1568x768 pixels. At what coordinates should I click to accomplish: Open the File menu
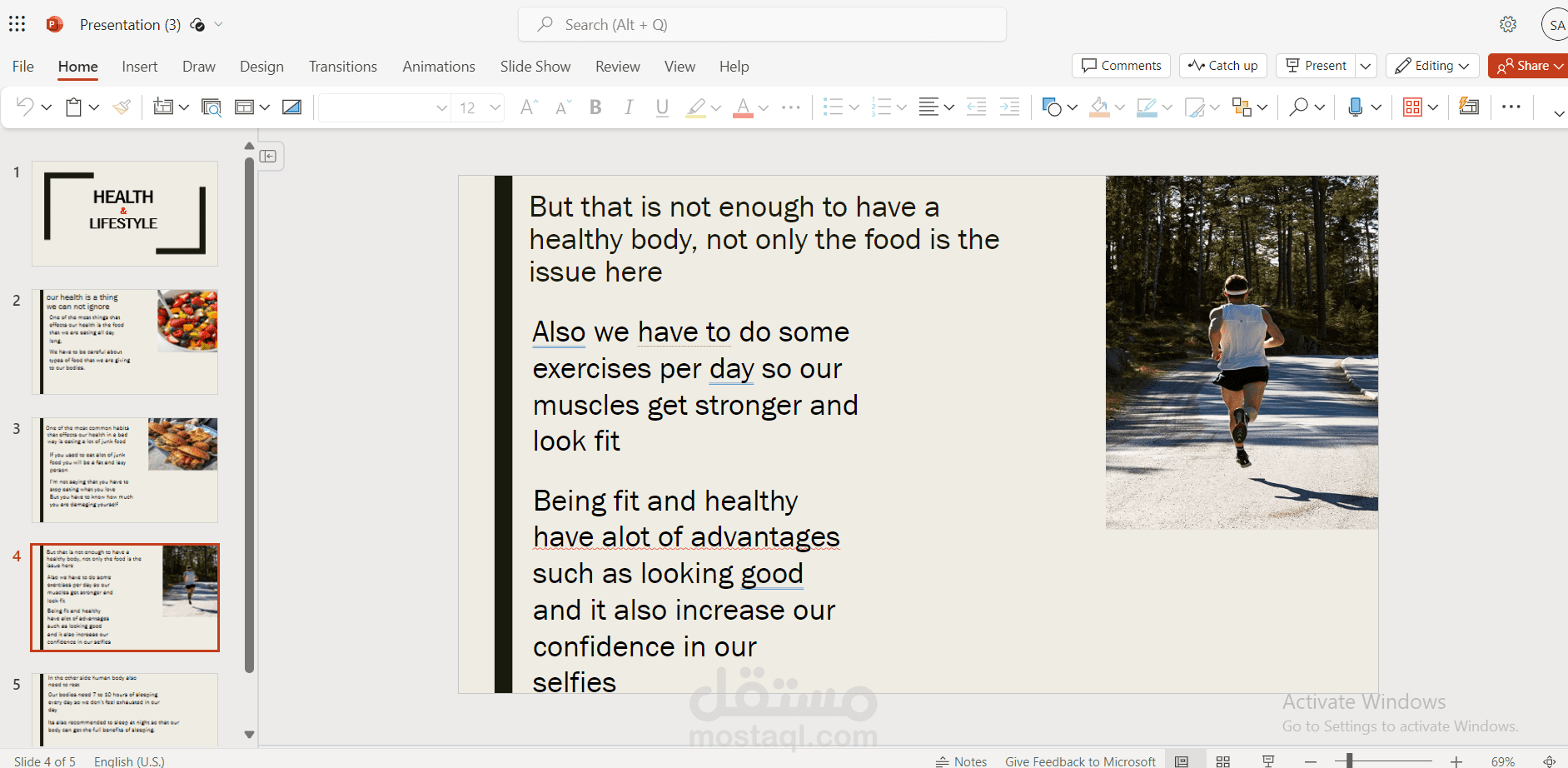[23, 66]
